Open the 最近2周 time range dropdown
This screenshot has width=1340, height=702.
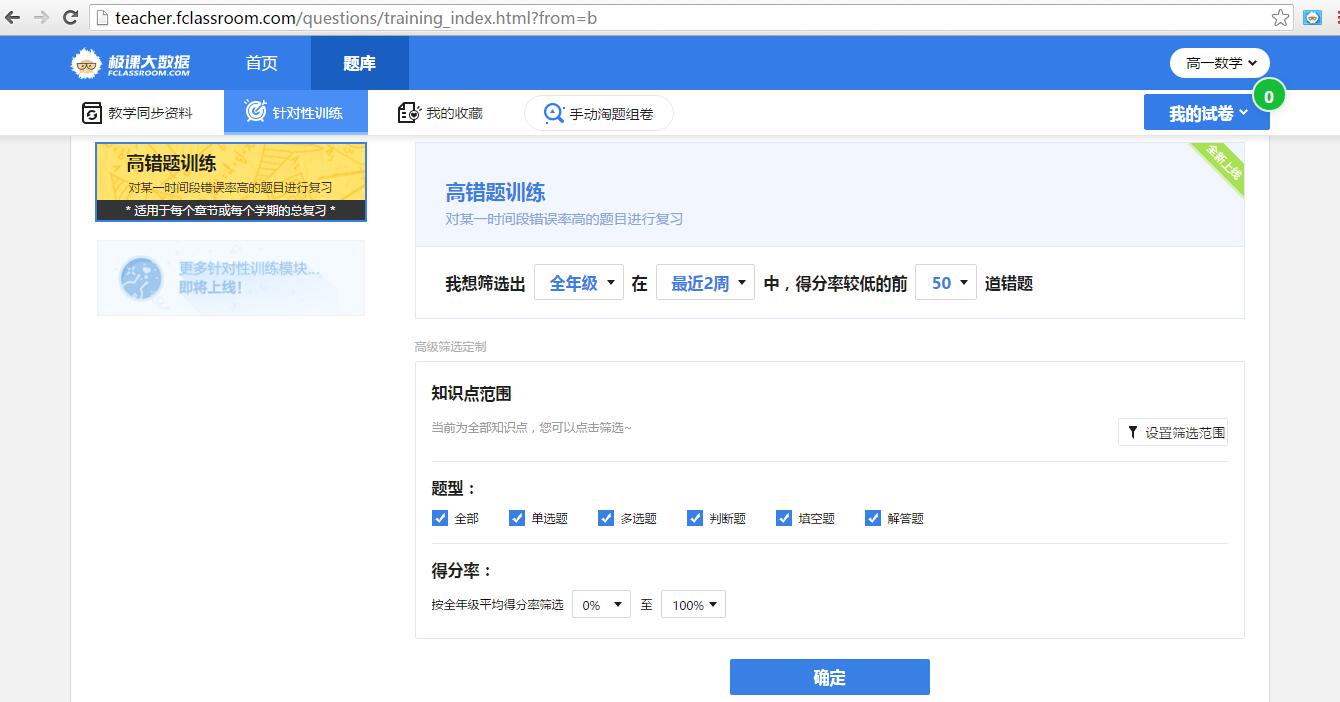pos(705,283)
